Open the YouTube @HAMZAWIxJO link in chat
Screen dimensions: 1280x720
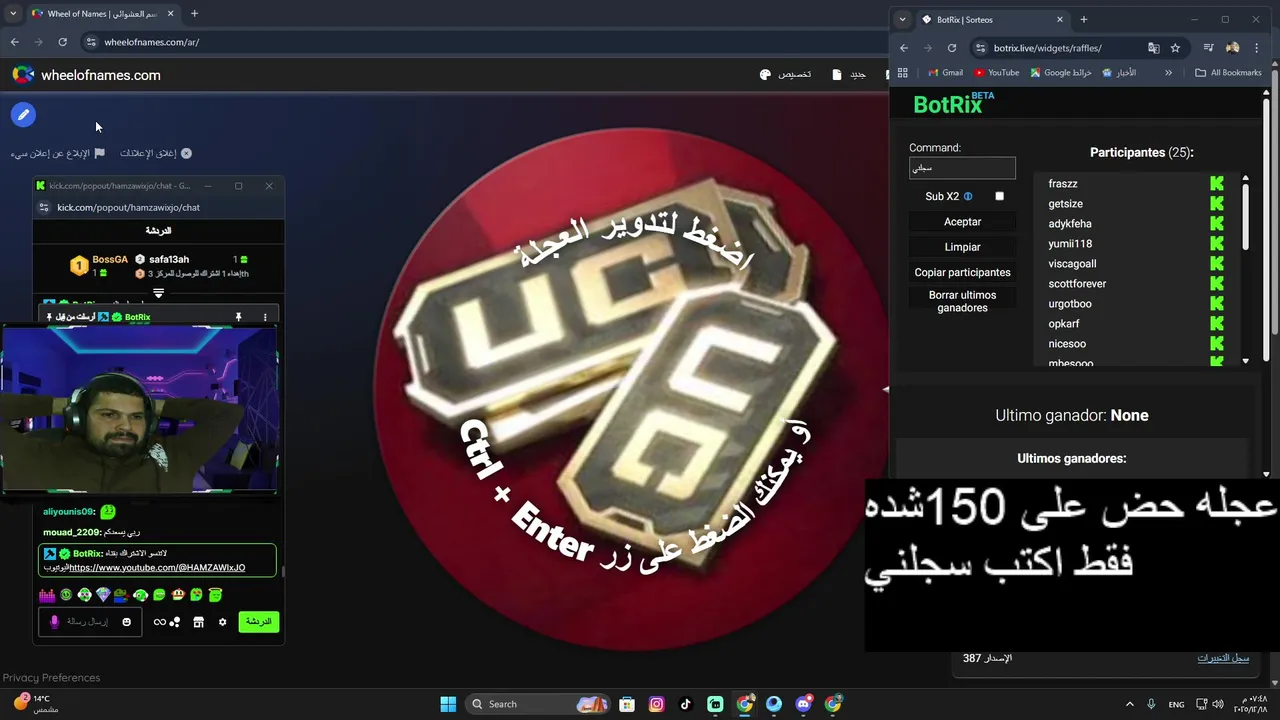click(157, 567)
